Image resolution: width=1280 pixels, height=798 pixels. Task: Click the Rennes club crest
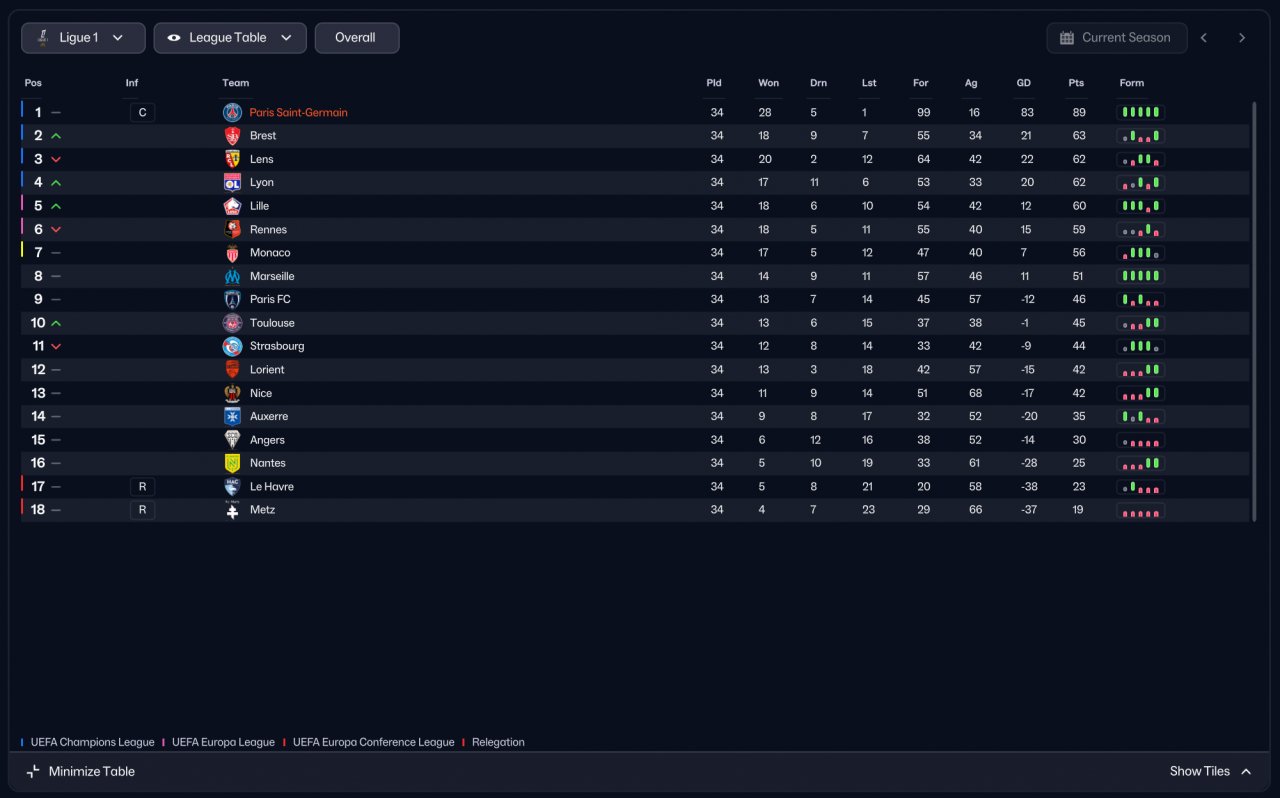click(232, 230)
